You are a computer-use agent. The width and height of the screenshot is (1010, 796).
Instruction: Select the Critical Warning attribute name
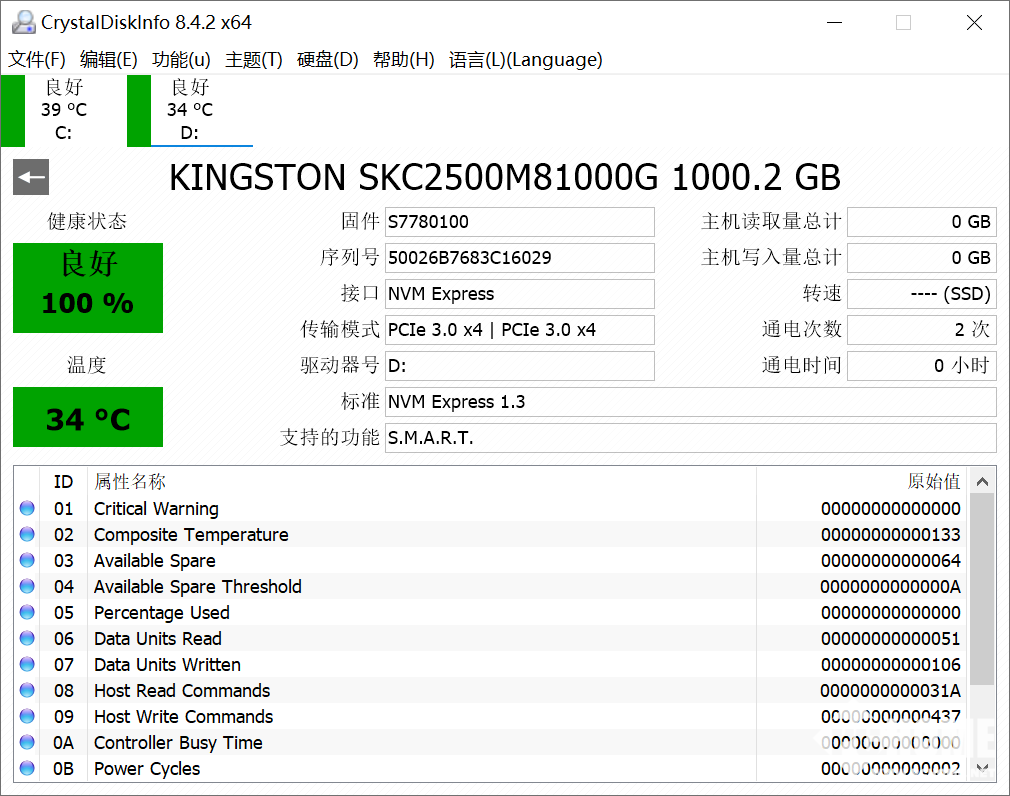pyautogui.click(x=157, y=508)
